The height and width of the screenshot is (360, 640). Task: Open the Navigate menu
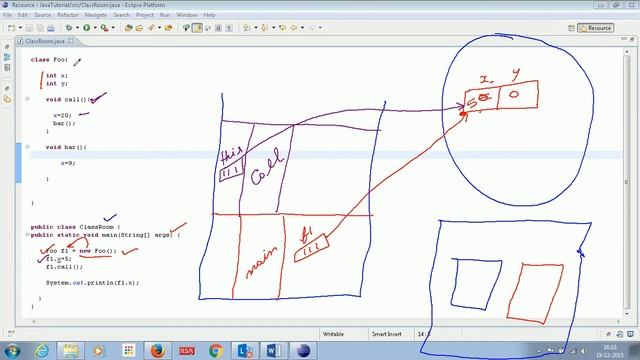[96, 15]
